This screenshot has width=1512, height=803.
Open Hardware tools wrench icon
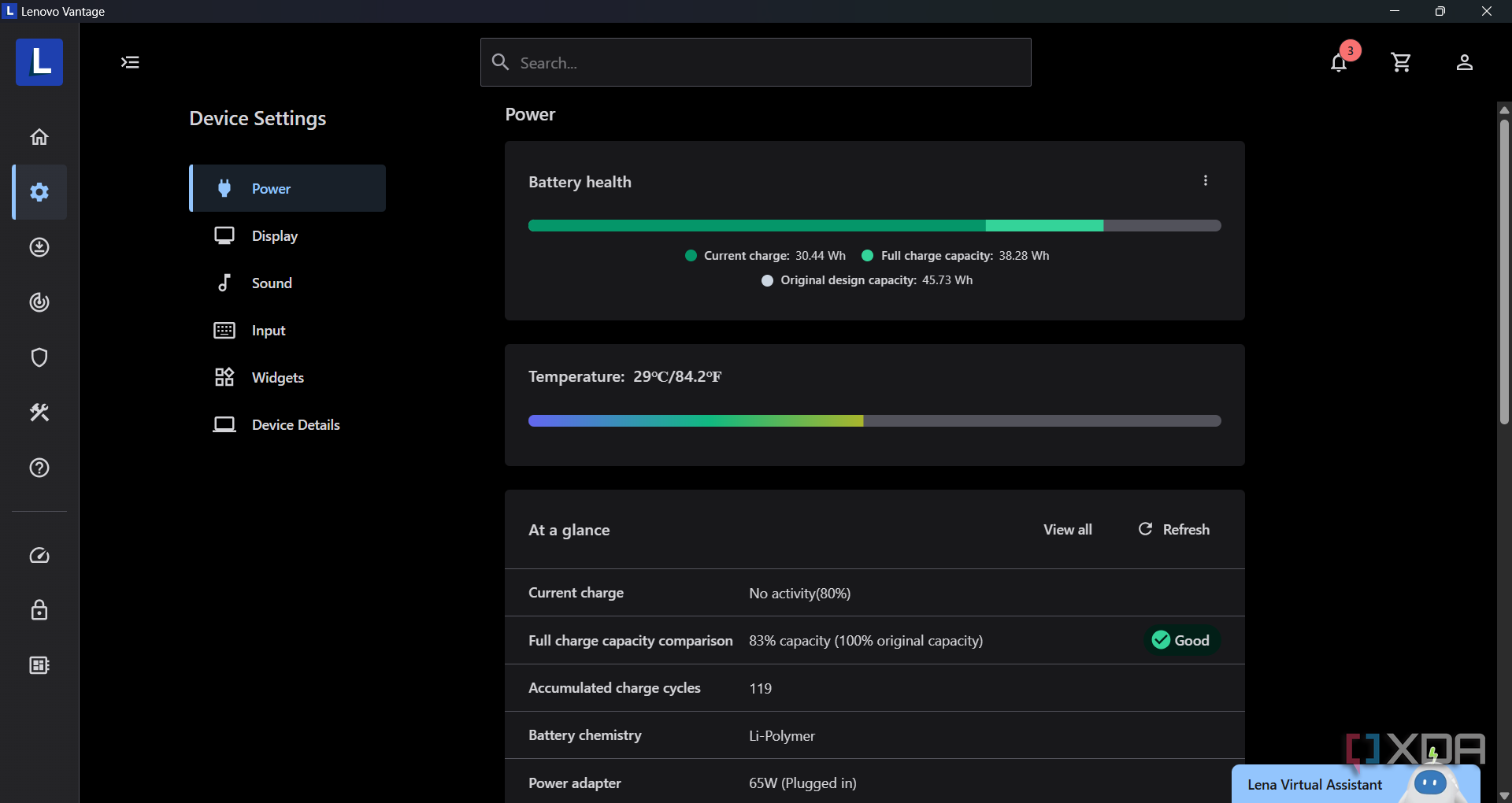pyautogui.click(x=39, y=413)
